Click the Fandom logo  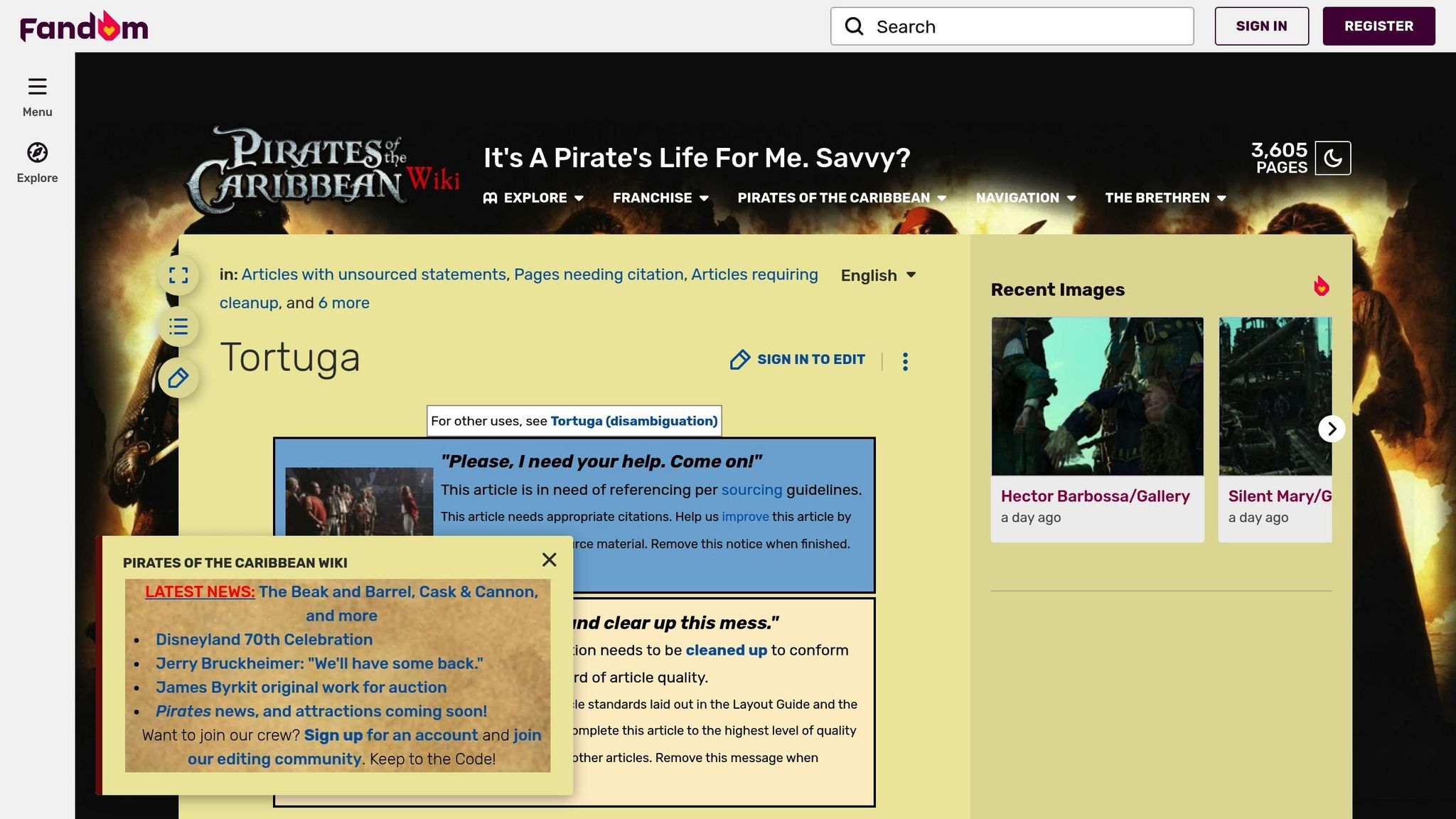click(84, 27)
